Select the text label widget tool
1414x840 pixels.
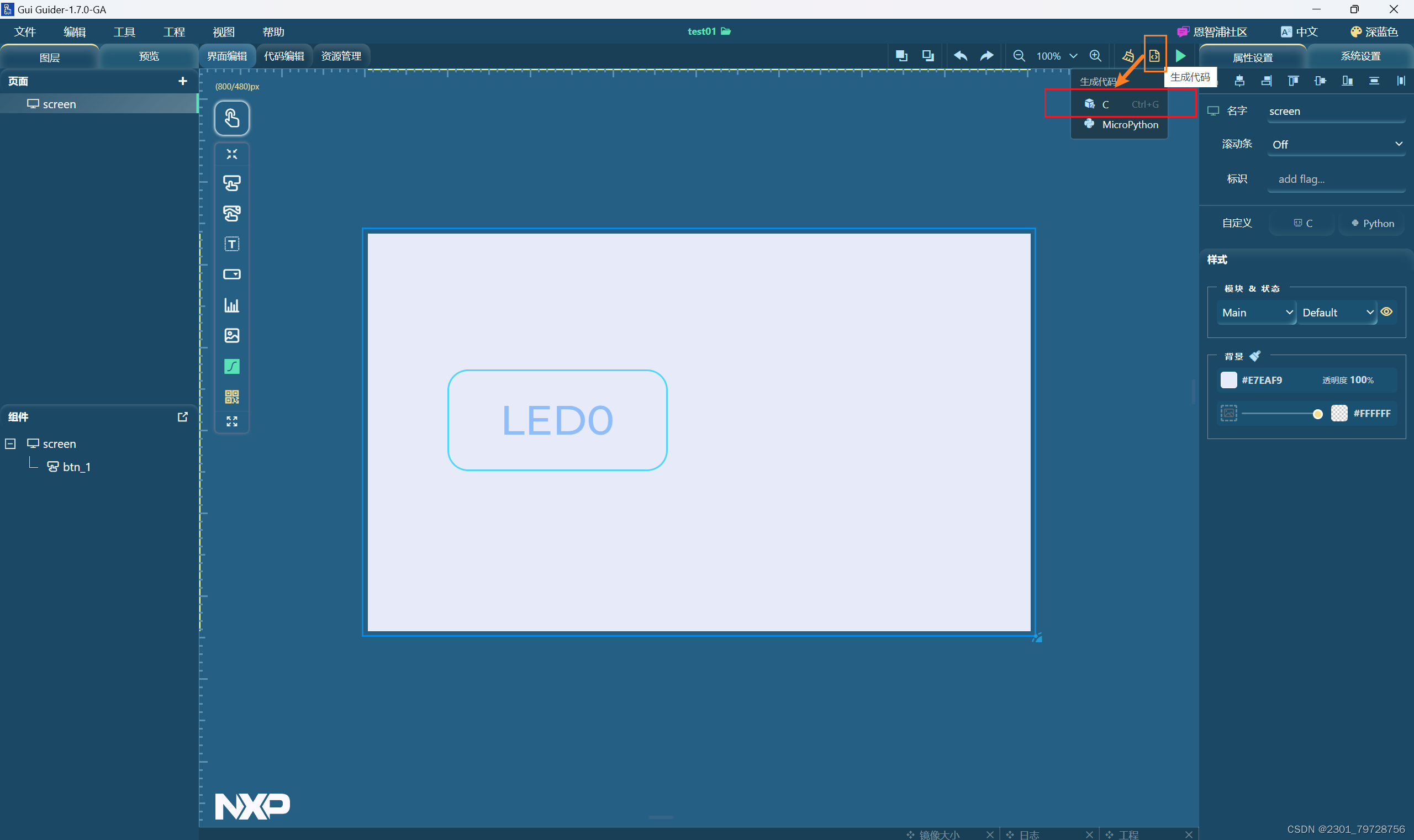(x=232, y=244)
